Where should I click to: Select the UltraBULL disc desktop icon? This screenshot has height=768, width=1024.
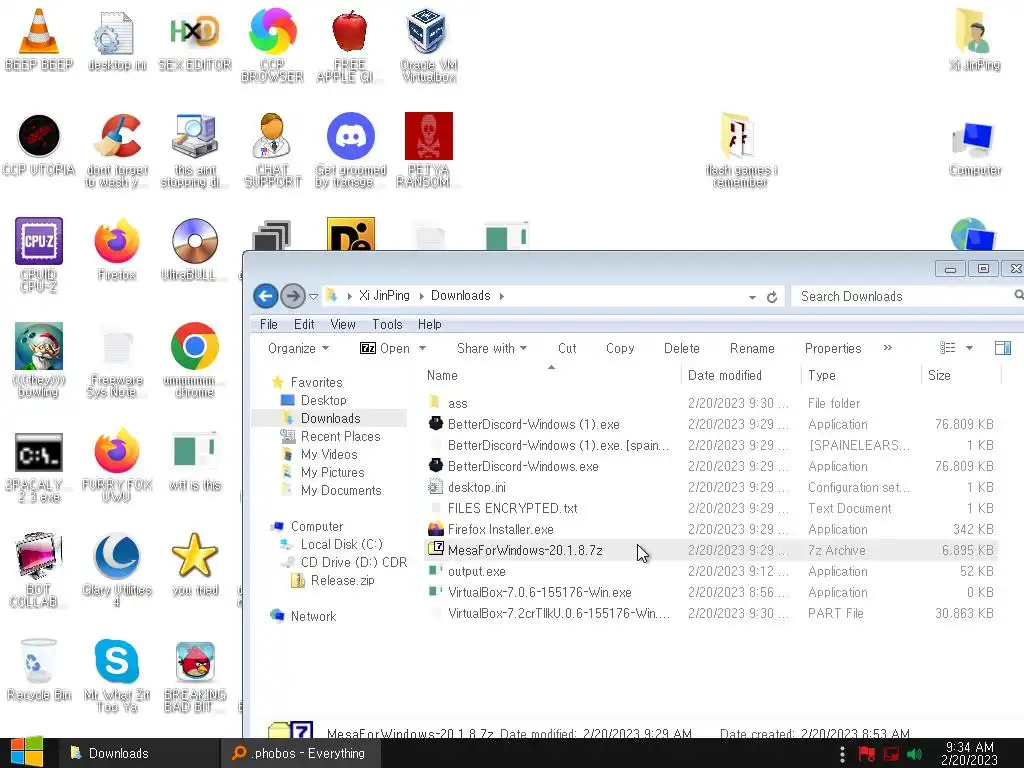pos(195,249)
